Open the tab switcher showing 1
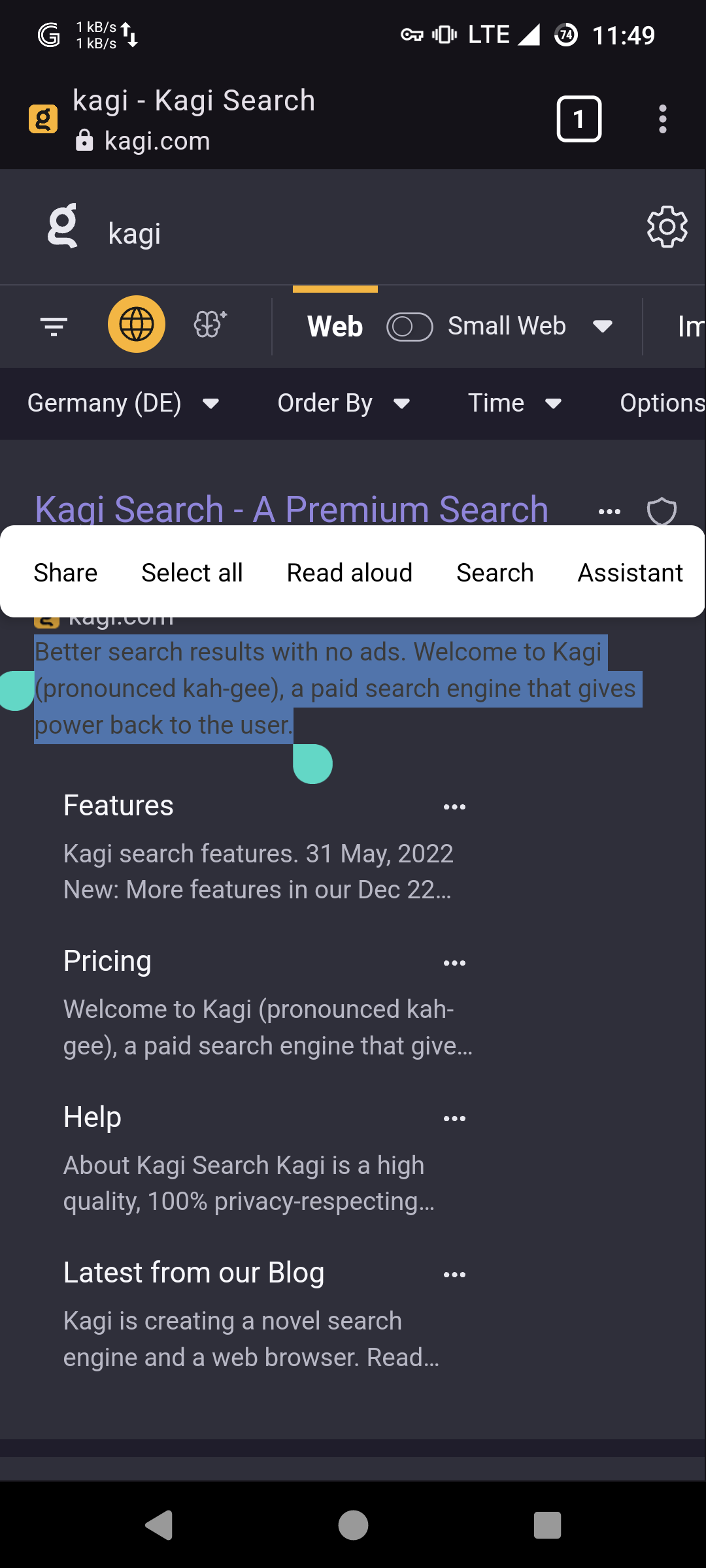This screenshot has width=706, height=1568. coord(579,119)
